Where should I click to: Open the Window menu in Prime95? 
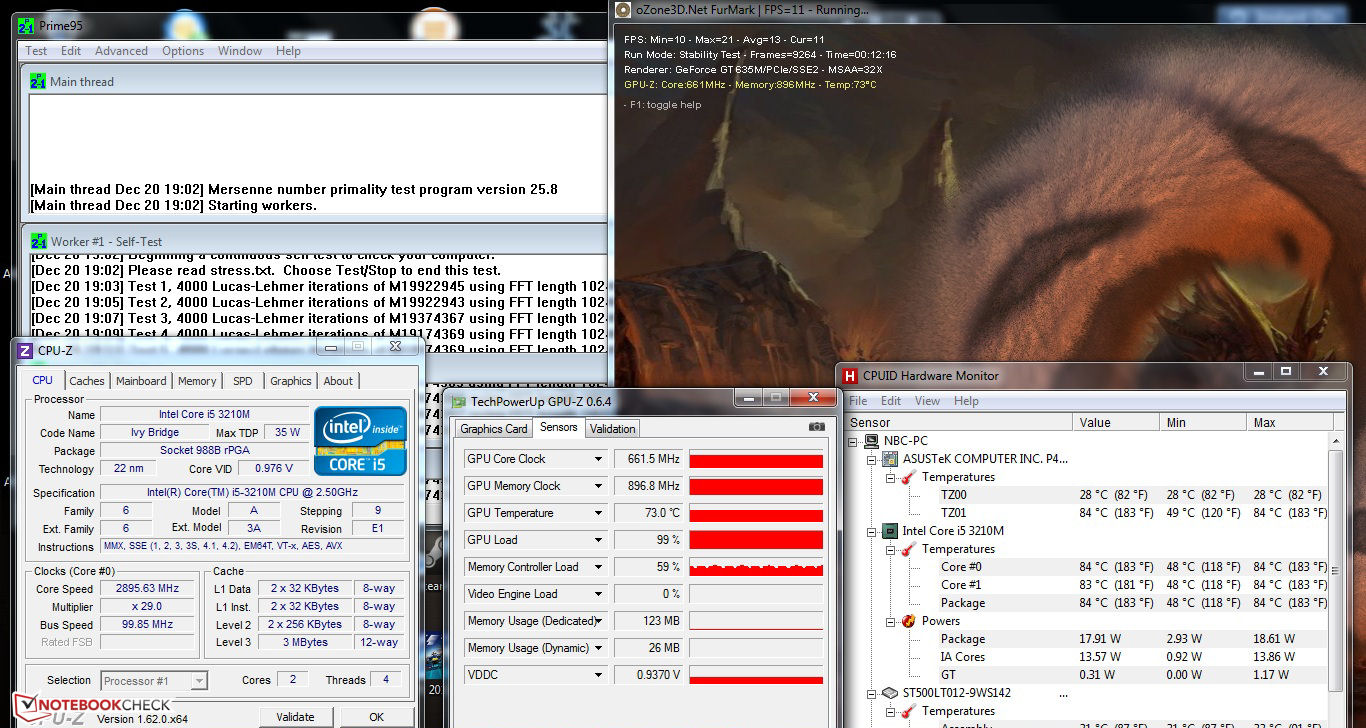point(240,51)
